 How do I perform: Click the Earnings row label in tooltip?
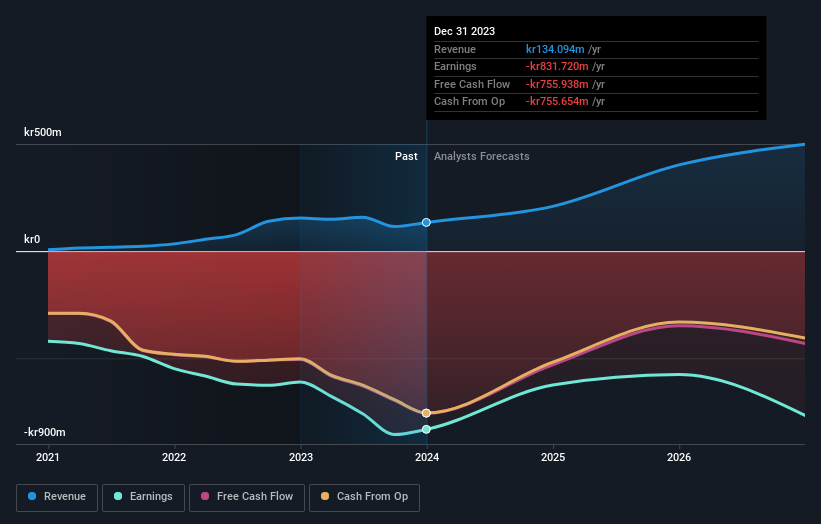click(x=455, y=66)
